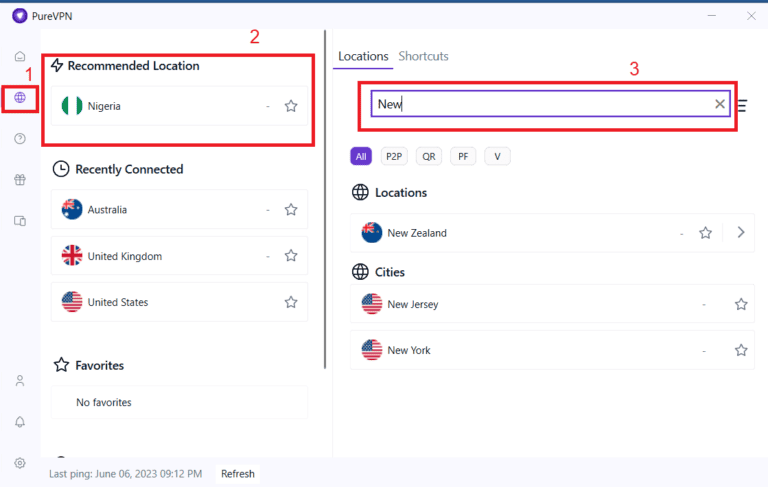Click the Australia flag icon
Viewport: 768px width, 487px height.
tap(72, 209)
